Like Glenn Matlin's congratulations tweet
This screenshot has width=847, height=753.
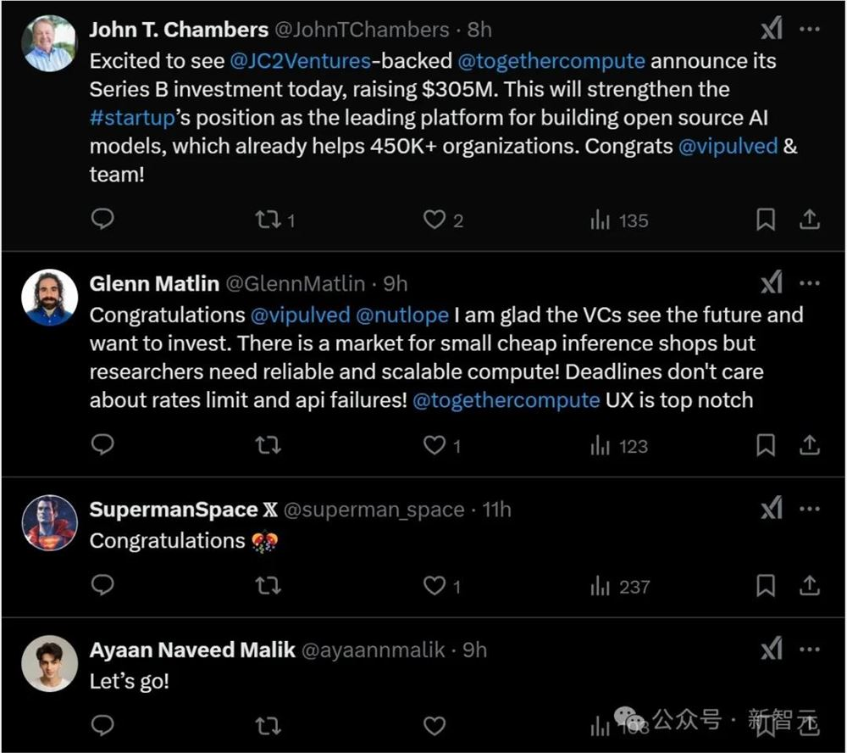pyautogui.click(x=433, y=445)
